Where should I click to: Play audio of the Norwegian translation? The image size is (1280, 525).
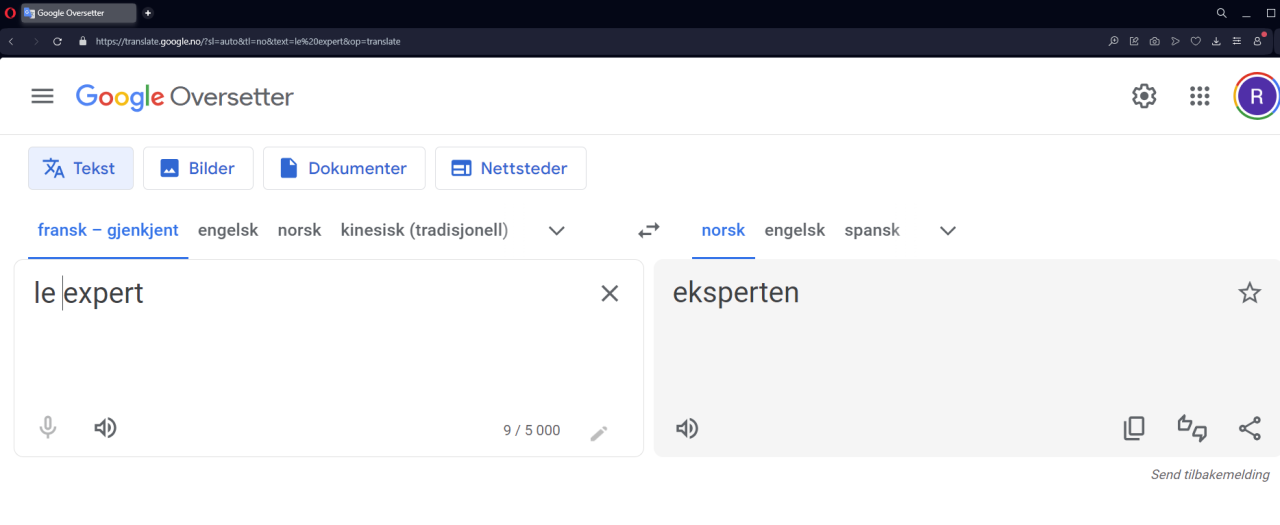coord(687,429)
